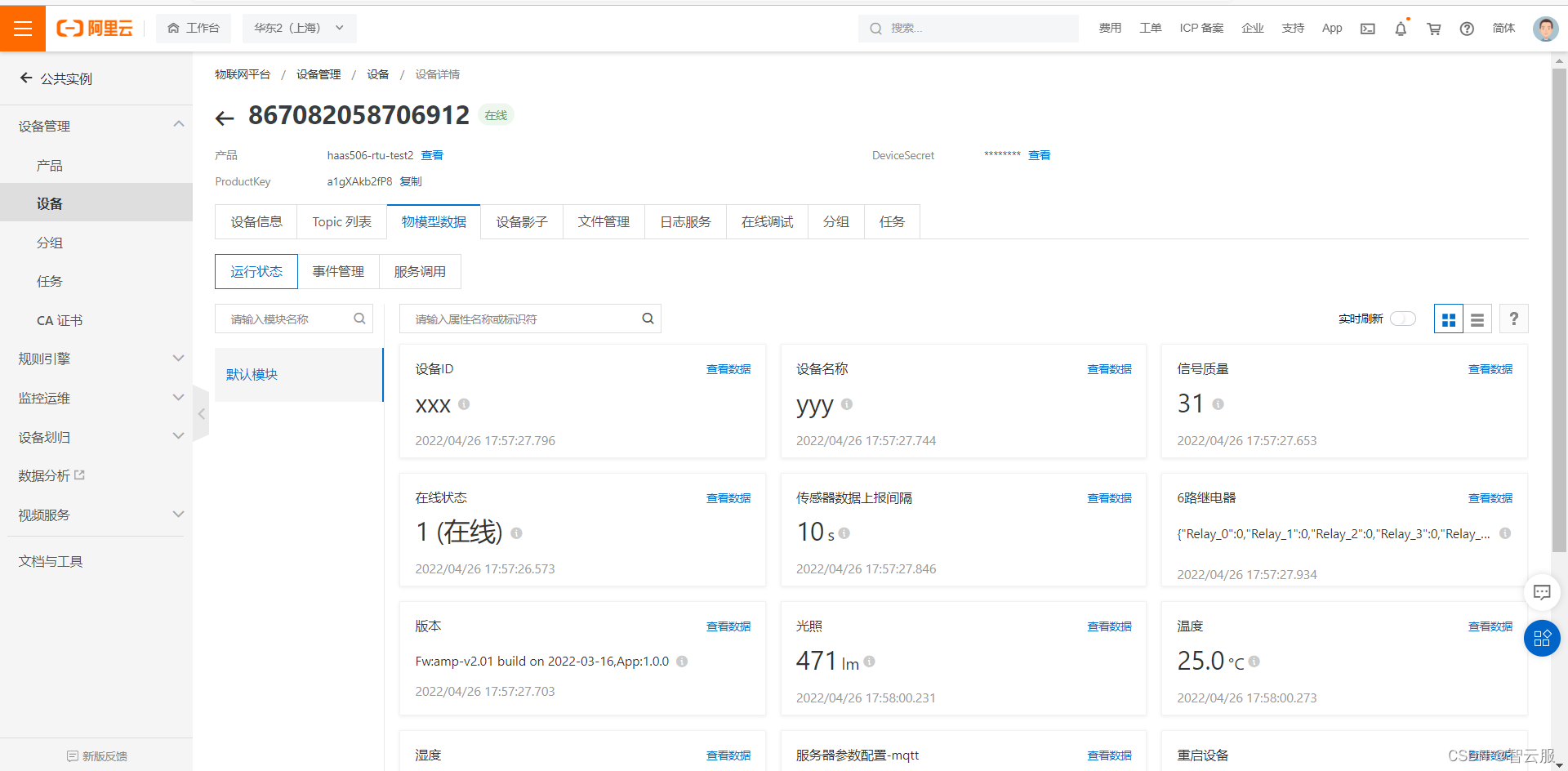Viewport: 1568px width, 771px height.
Task: Click the Alibaba Cloud logo
Action: tap(94, 28)
